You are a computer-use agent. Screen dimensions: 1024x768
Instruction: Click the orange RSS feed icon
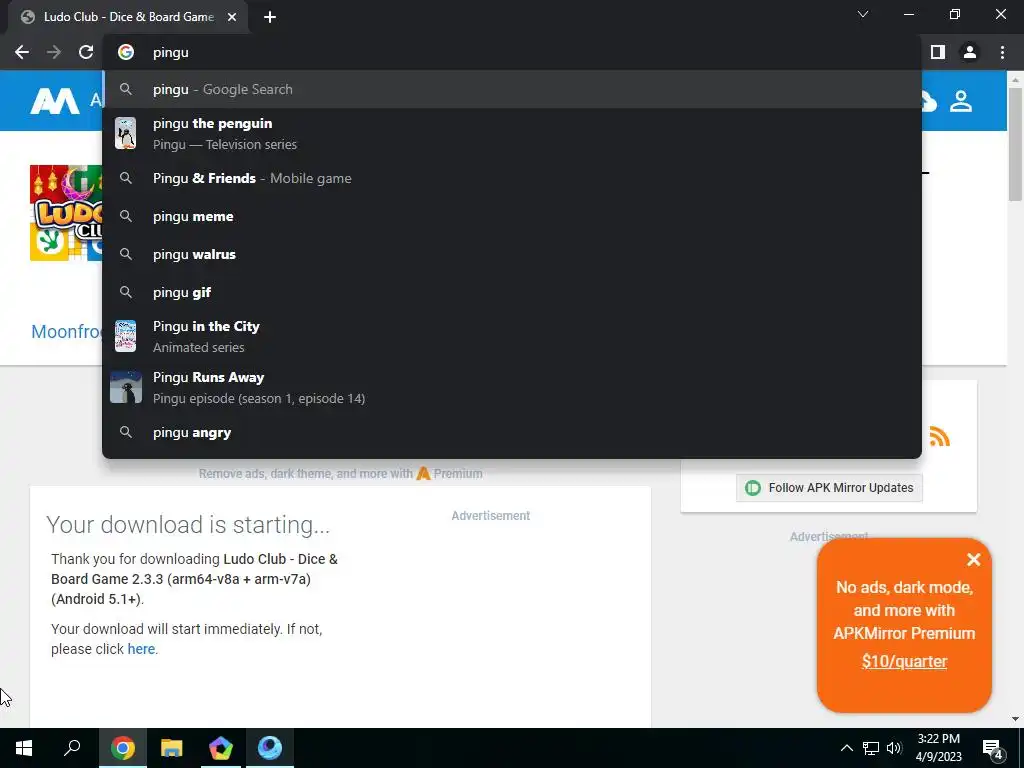[x=939, y=436]
